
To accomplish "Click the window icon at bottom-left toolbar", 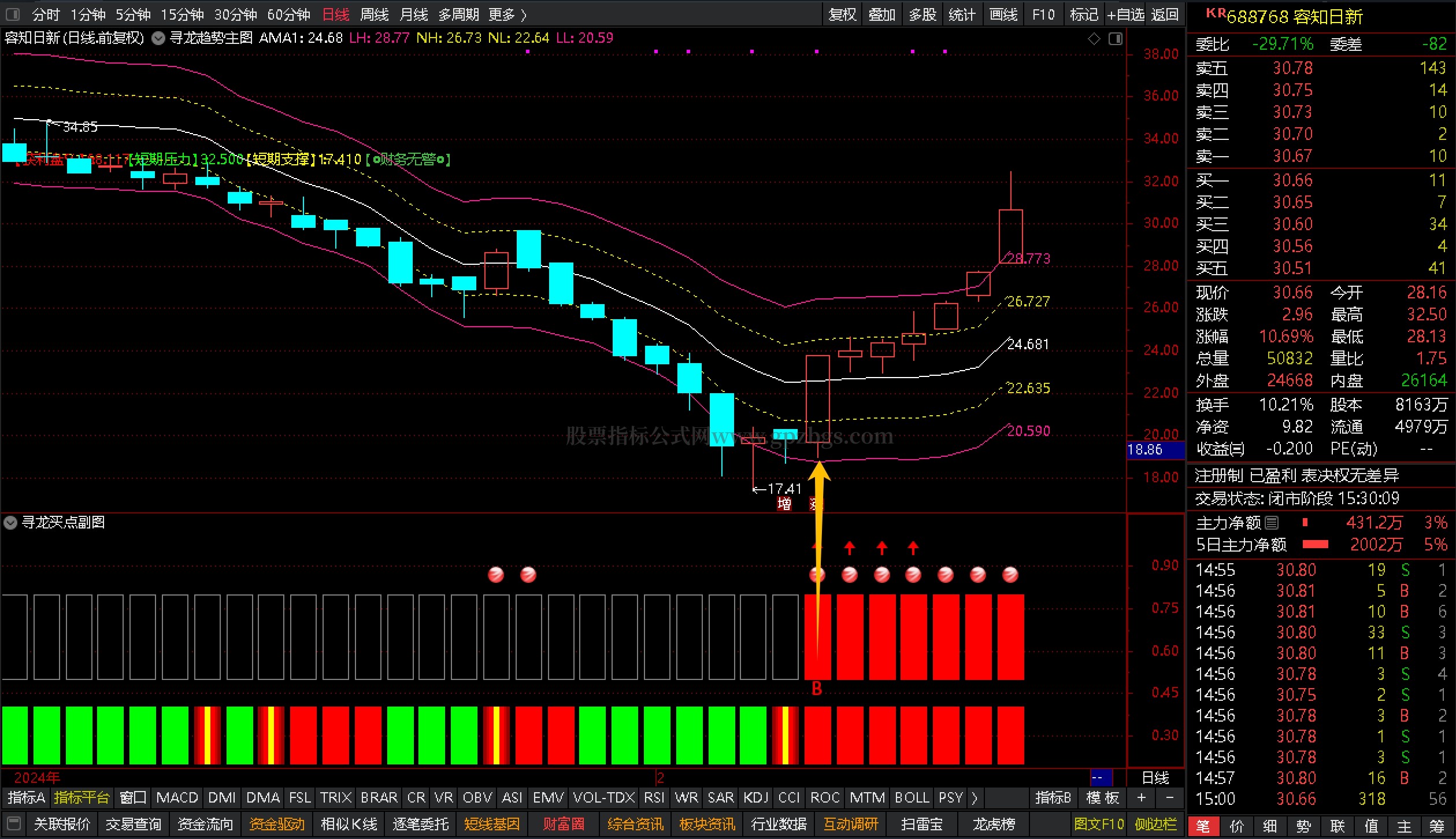I will coord(14,823).
